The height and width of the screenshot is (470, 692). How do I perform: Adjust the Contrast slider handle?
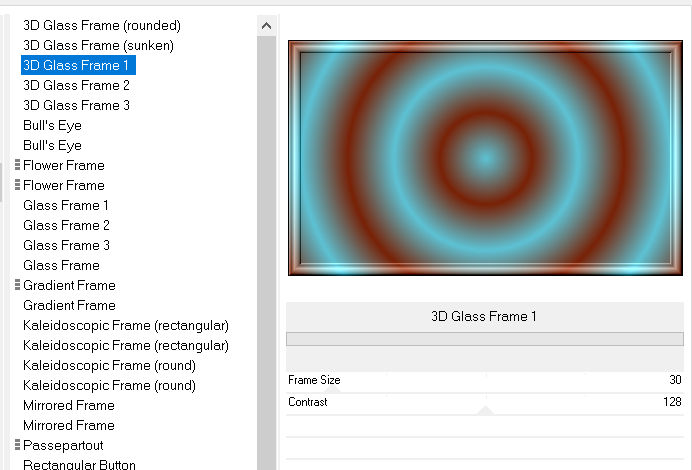[x=485, y=411]
